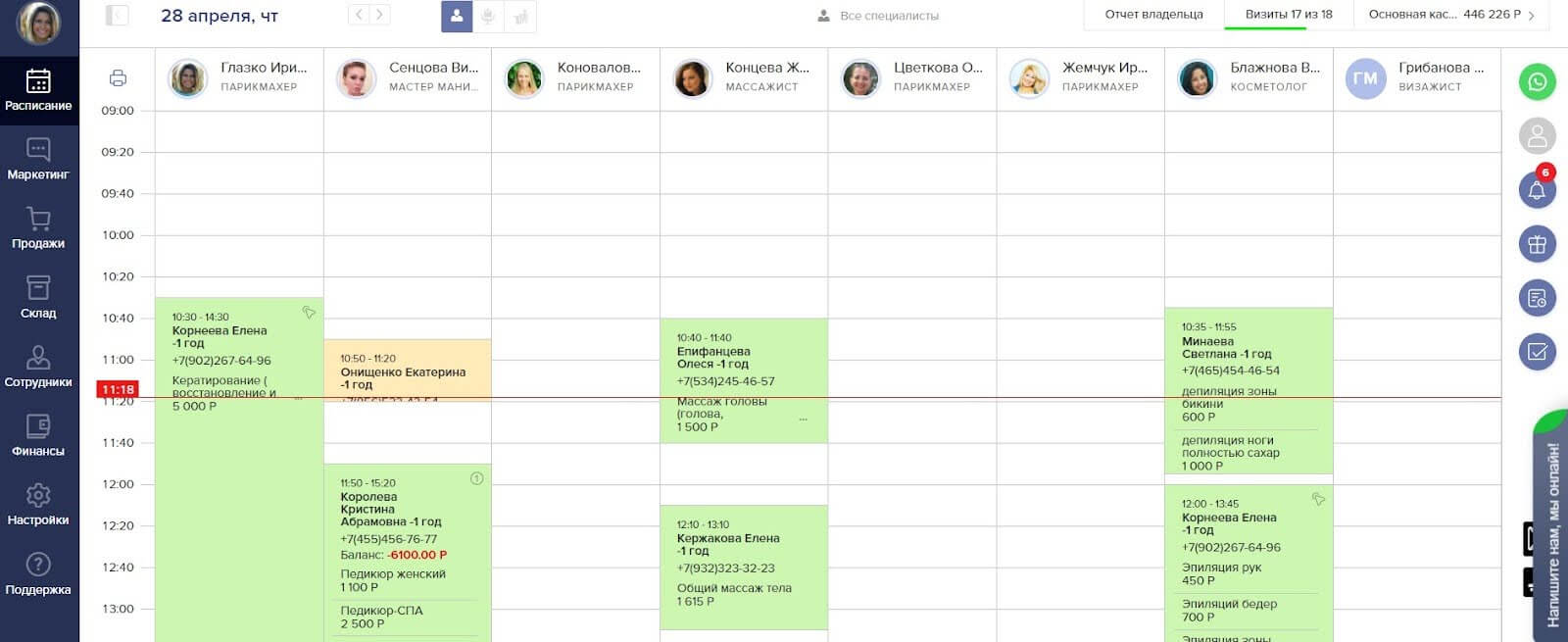
Task: Go to the Склад section
Action: click(x=38, y=298)
